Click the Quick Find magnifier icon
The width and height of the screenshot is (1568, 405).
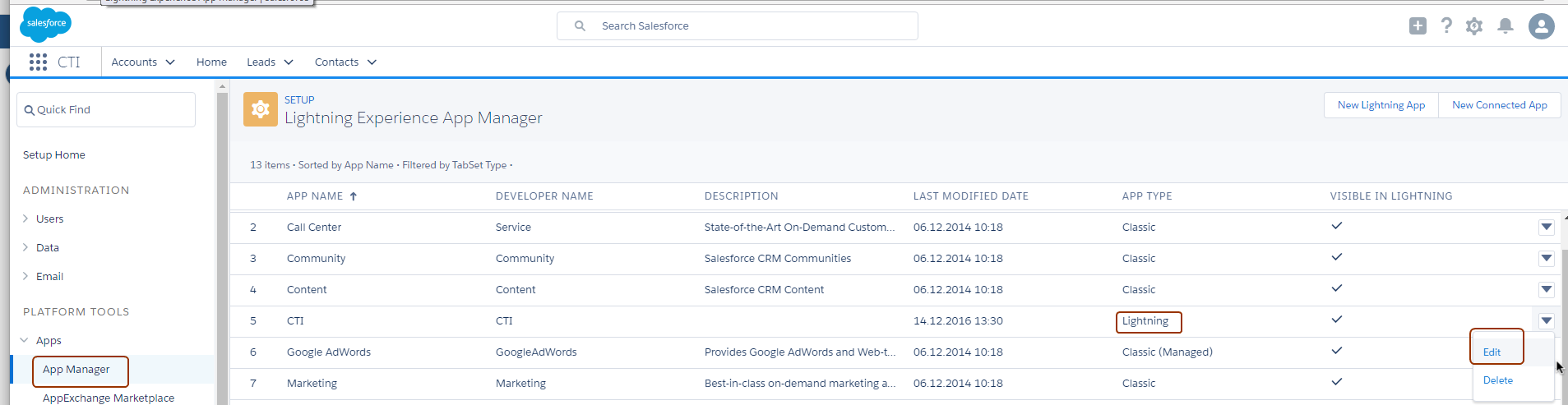[x=30, y=110]
